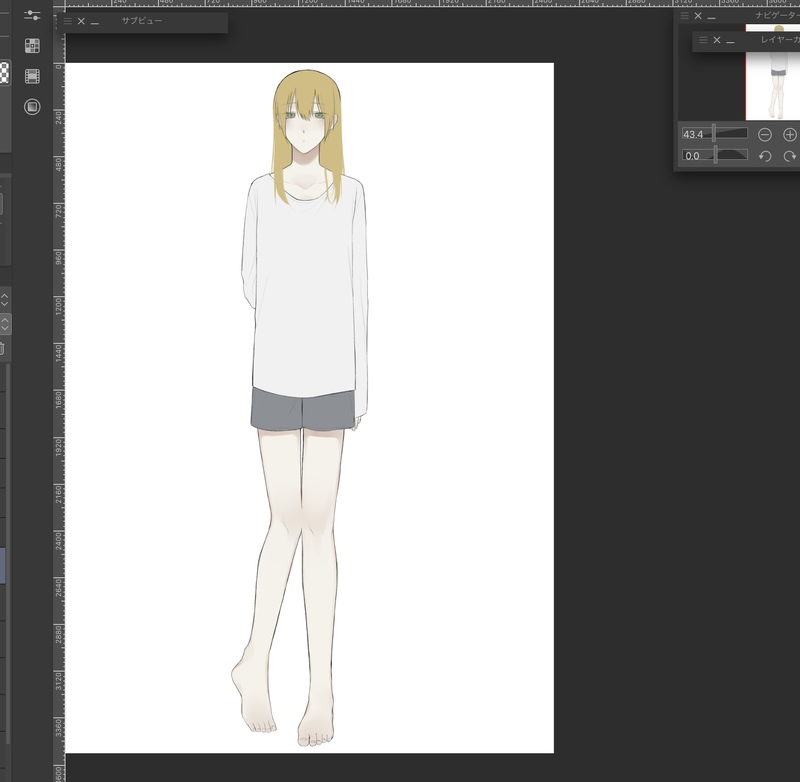Viewport: 800px width, 782px height.
Task: Click the circled square icon in the dock
Action: point(32,106)
